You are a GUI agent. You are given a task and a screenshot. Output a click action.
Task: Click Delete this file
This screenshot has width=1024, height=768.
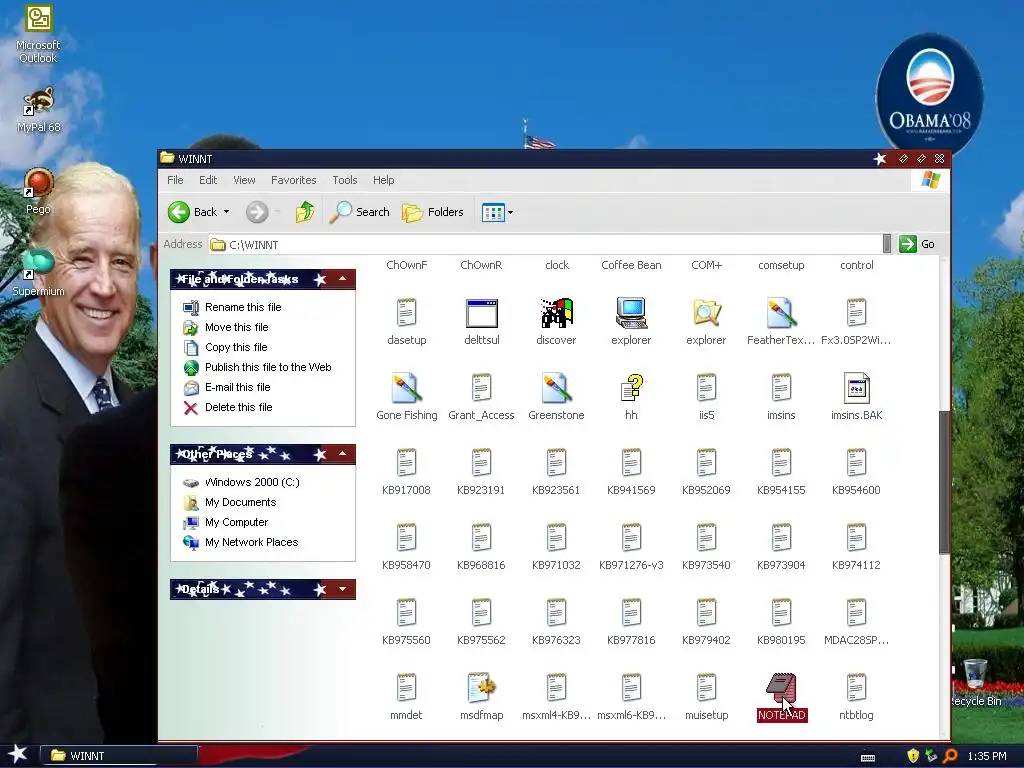click(x=227, y=408)
